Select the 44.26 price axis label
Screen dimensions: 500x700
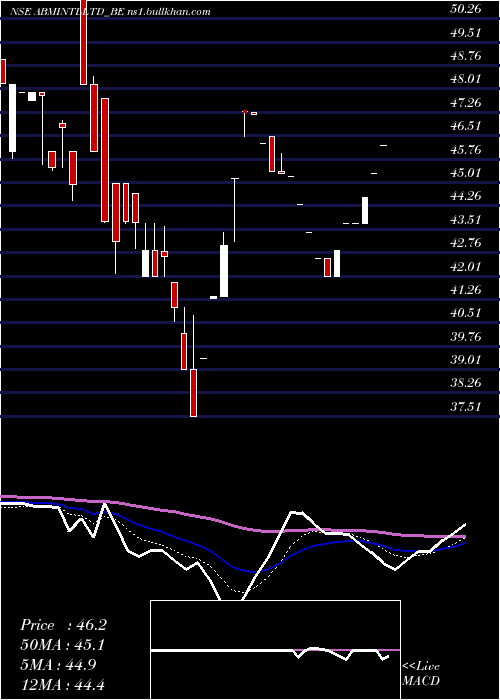(x=465, y=196)
